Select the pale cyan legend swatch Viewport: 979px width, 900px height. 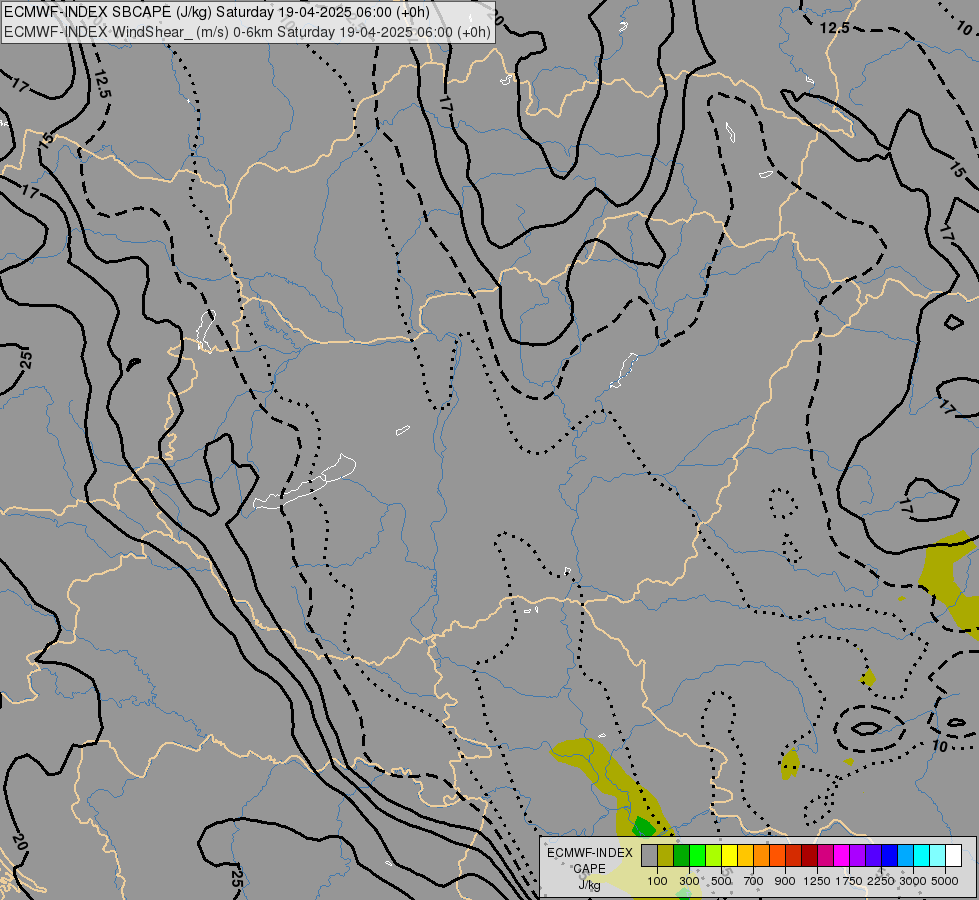click(938, 855)
